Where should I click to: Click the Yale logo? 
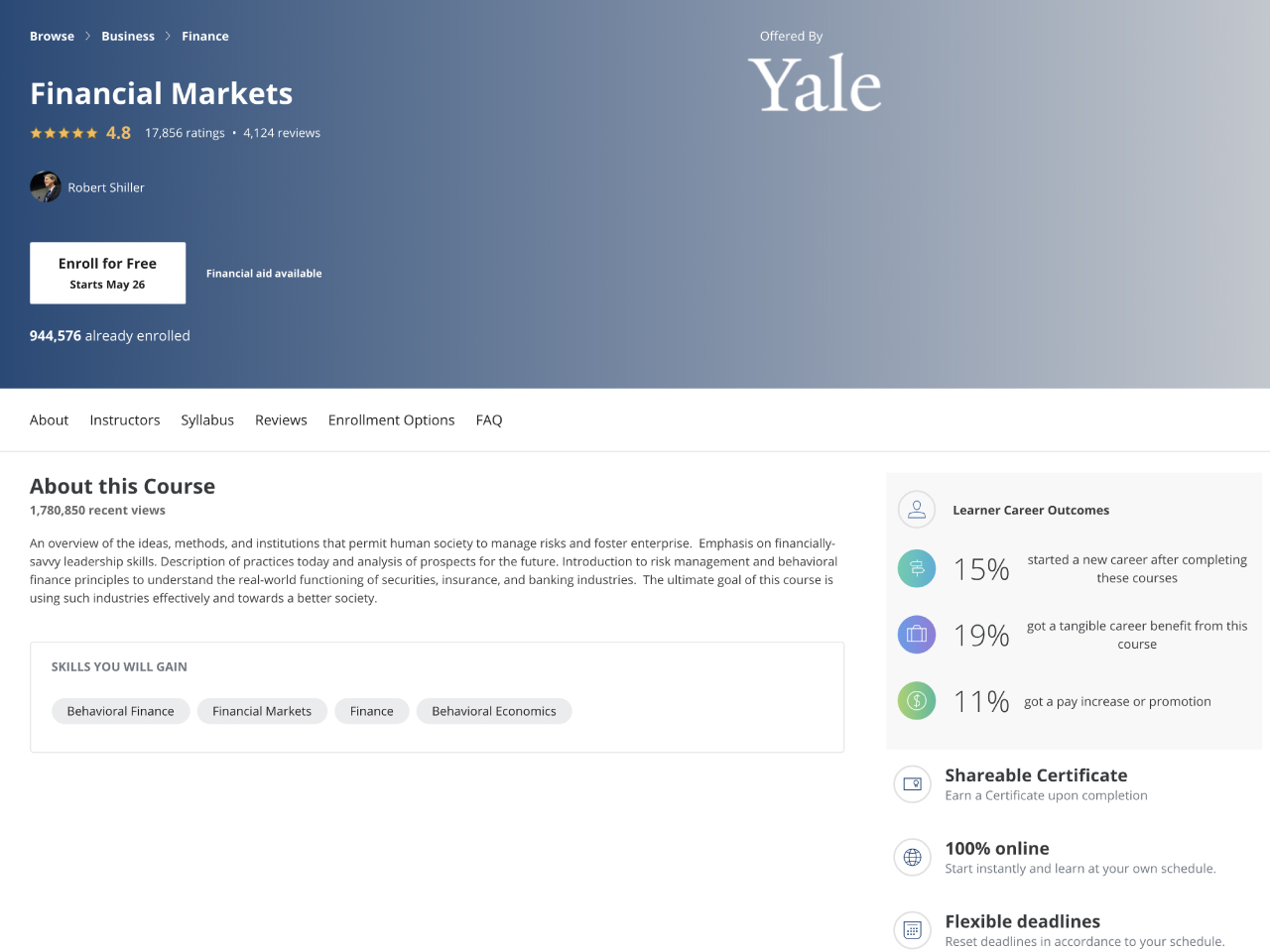coord(815,84)
